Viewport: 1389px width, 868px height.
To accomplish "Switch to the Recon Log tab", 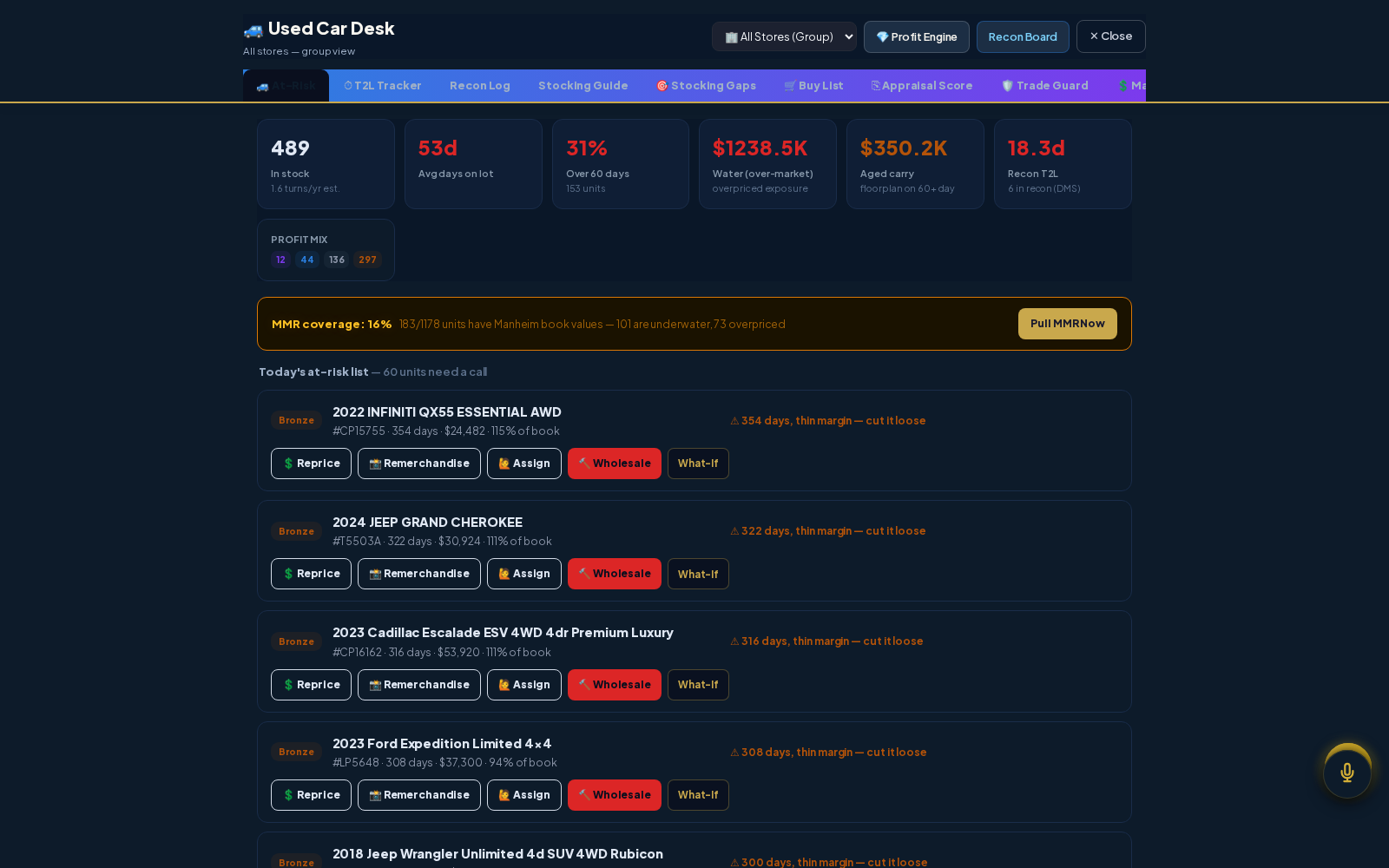I will point(479,86).
